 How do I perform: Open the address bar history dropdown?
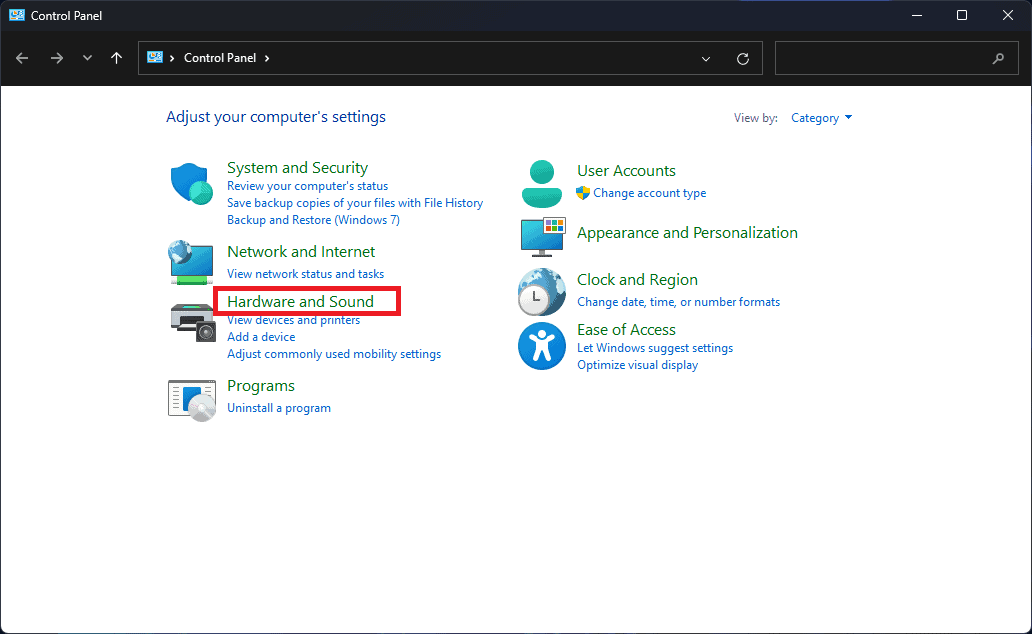(706, 58)
